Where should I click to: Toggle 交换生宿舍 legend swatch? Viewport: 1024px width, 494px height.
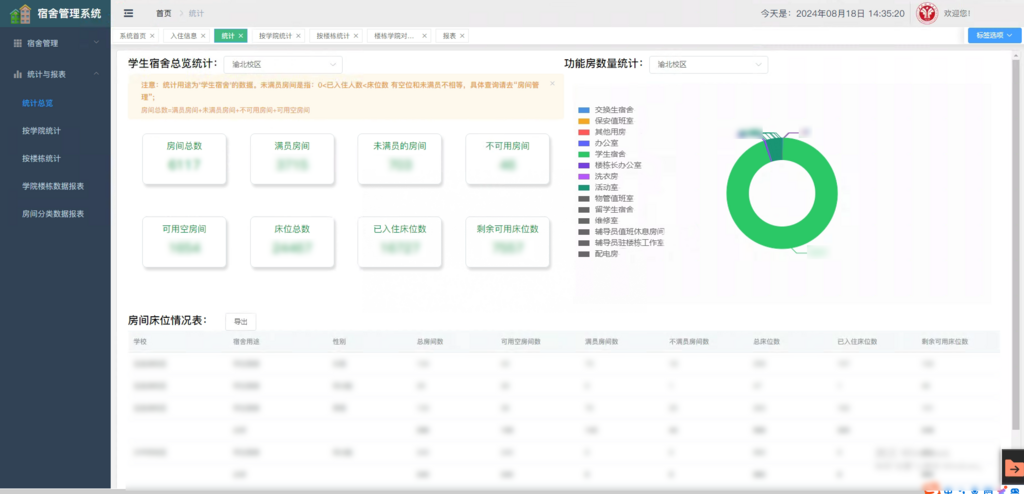(584, 109)
